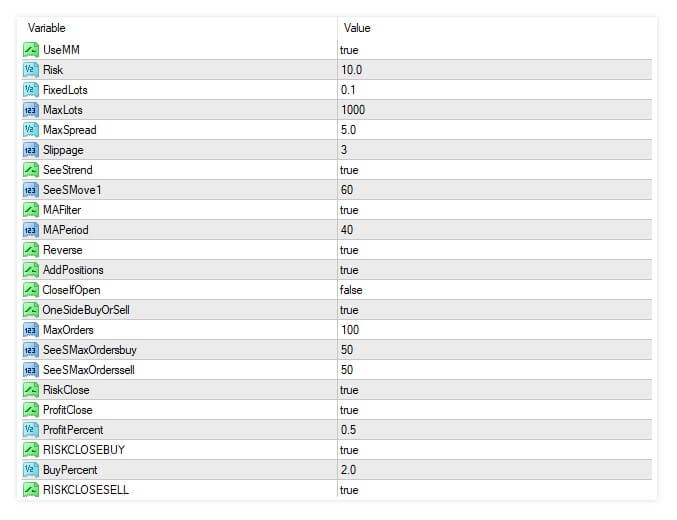Select the Risk double-type icon
The height and width of the screenshot is (520, 677).
click(x=31, y=70)
